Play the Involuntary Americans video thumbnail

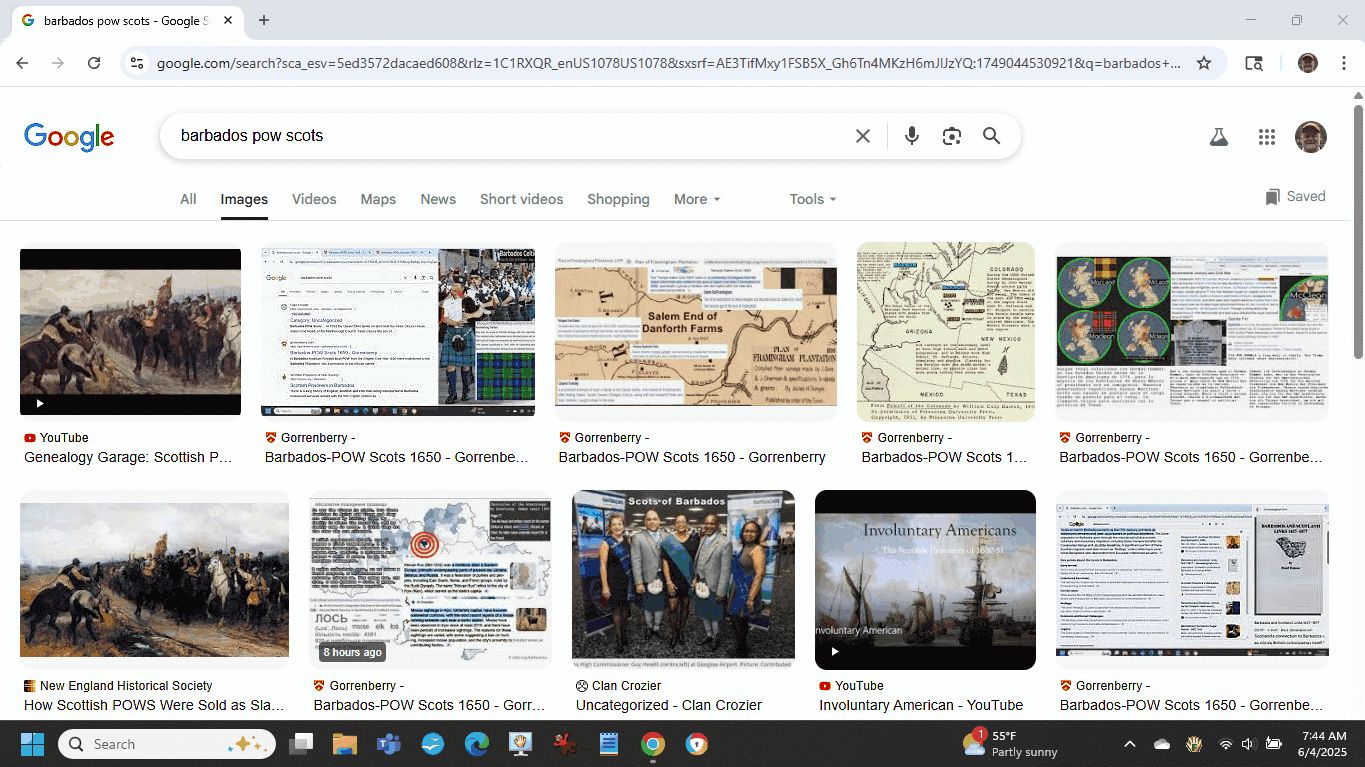(925, 580)
